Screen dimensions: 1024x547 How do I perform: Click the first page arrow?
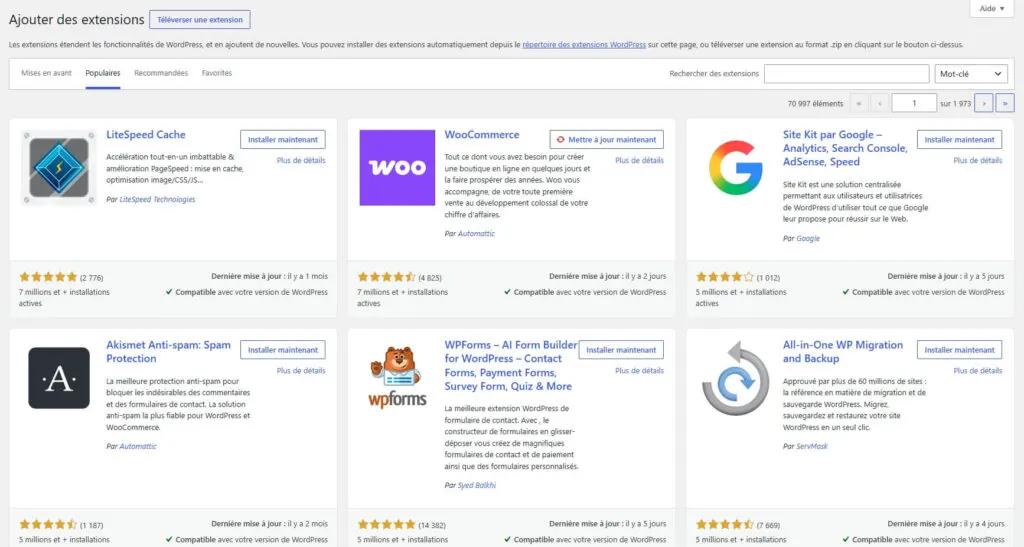[x=859, y=103]
